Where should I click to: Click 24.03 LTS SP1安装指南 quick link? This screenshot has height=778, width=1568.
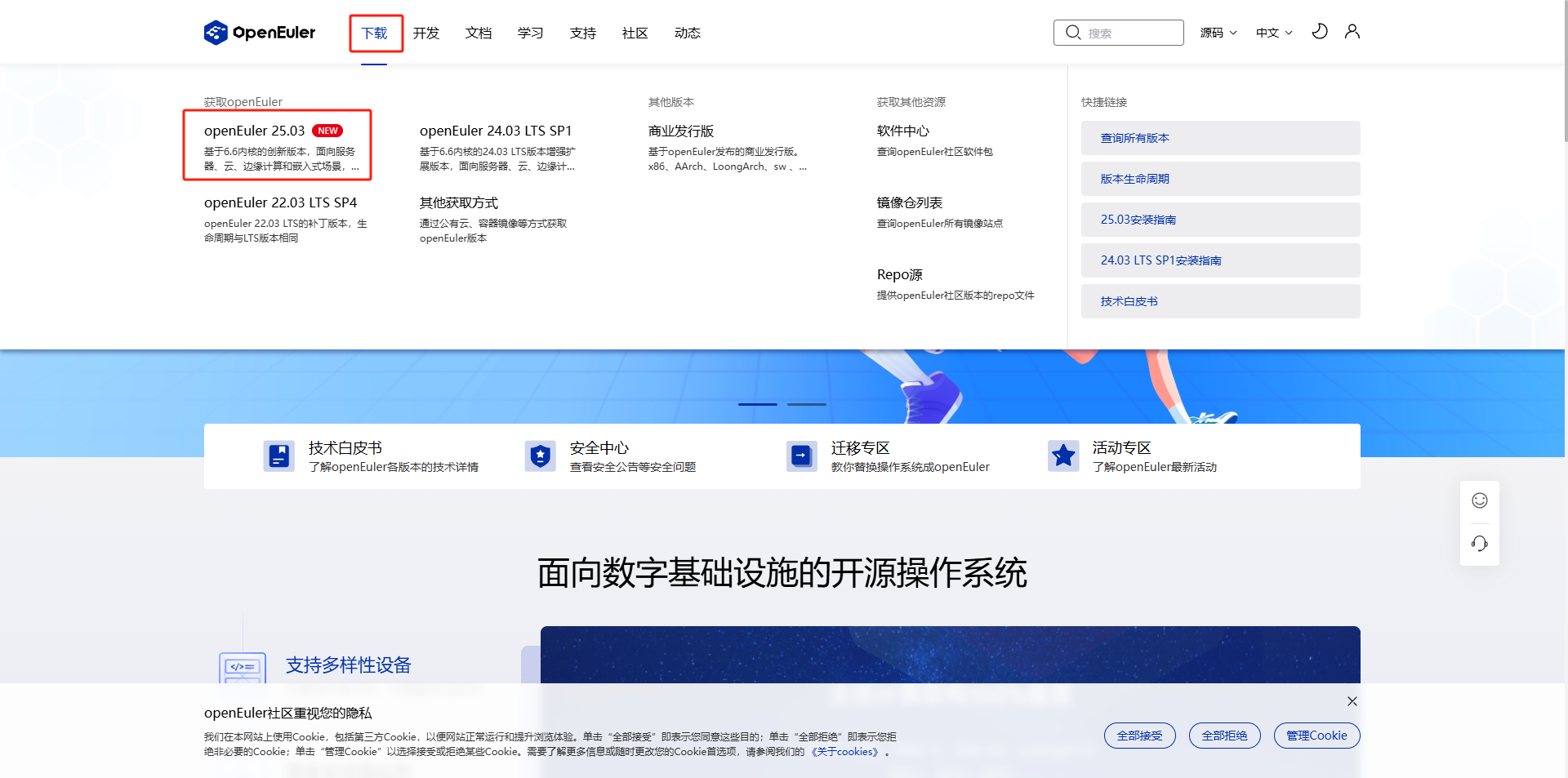(x=1221, y=260)
